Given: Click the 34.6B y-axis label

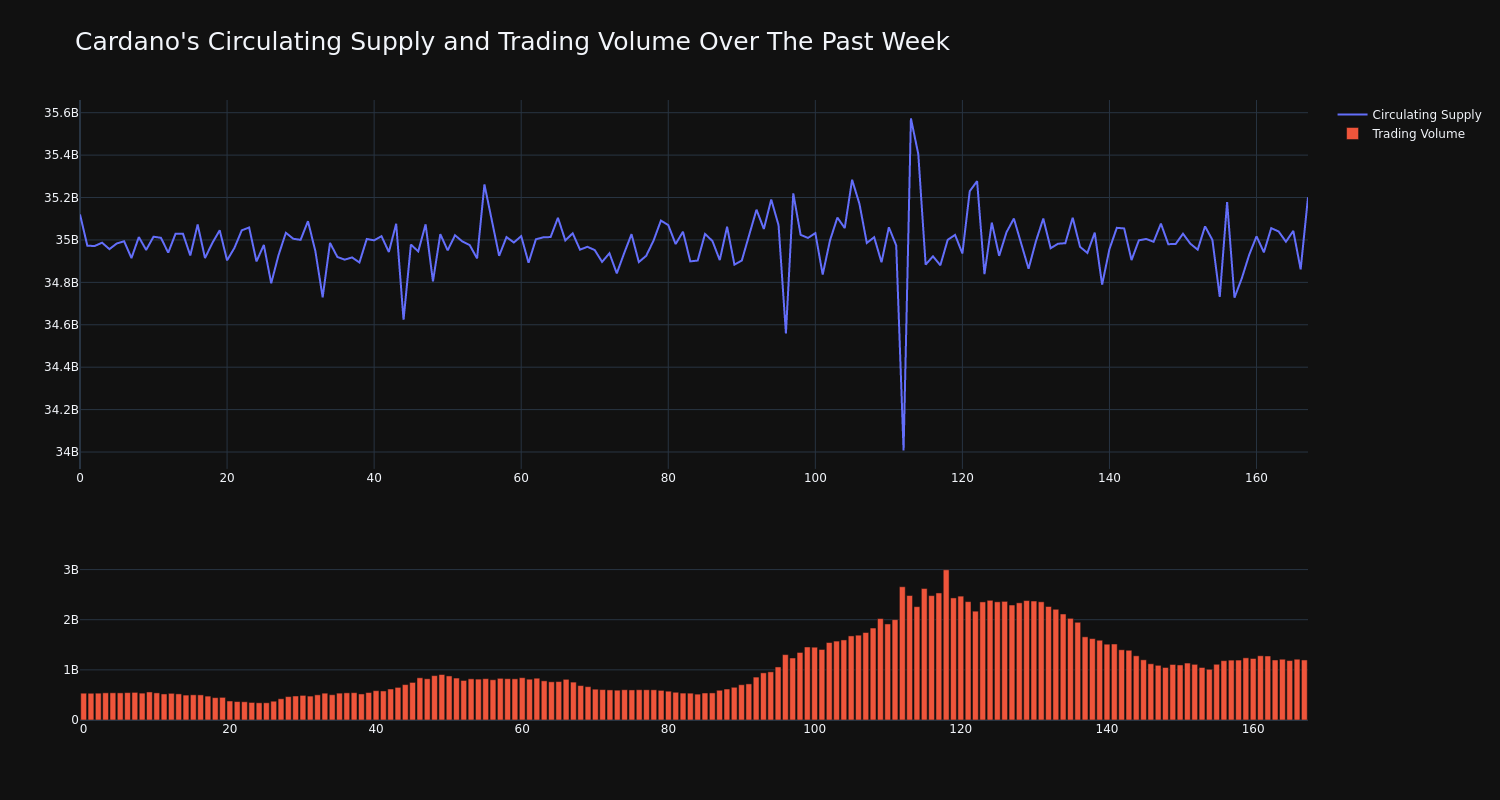Looking at the screenshot, I should point(61,325).
